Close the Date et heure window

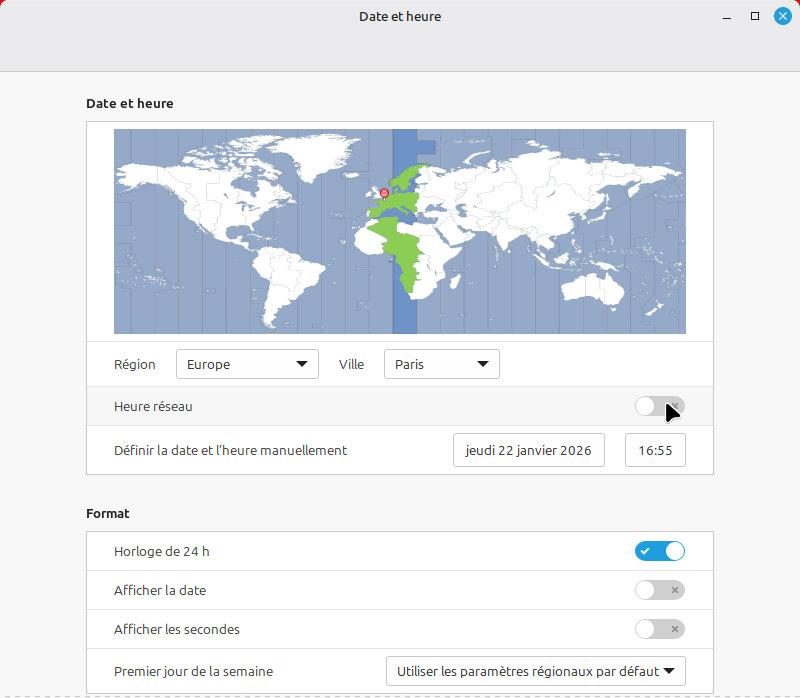[783, 17]
